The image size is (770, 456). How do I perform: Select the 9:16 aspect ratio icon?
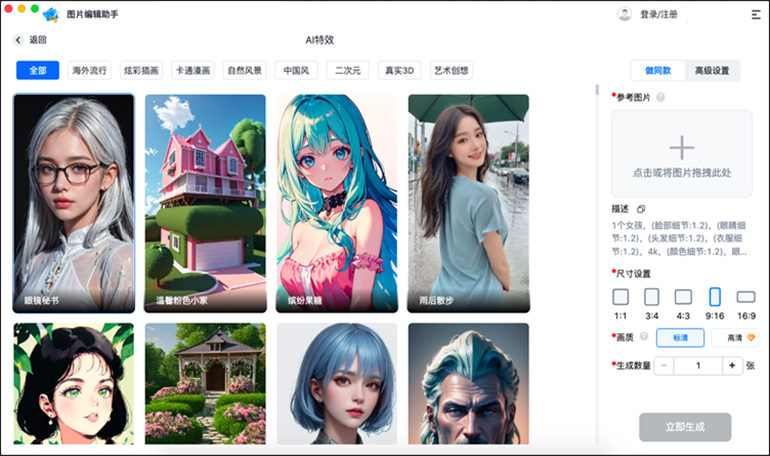tap(715, 297)
